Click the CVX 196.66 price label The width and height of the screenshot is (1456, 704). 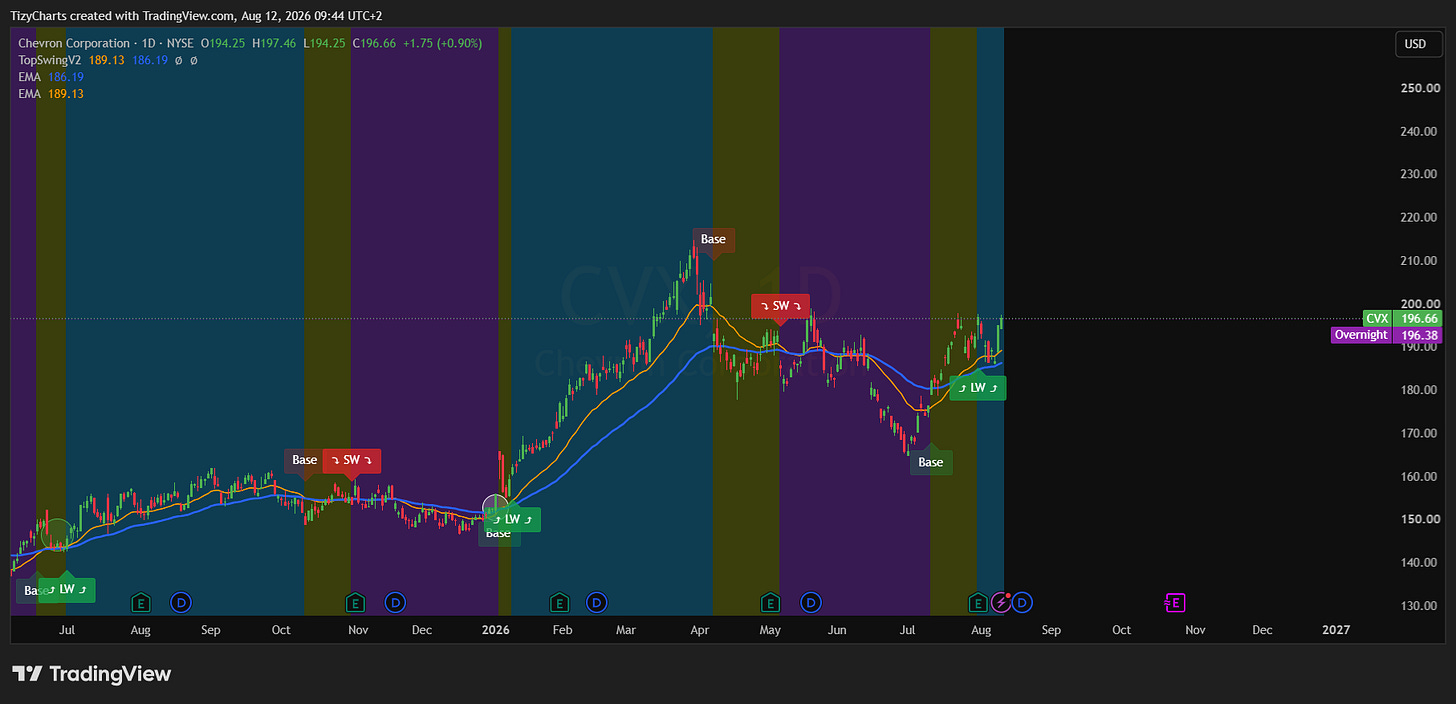point(1402,318)
